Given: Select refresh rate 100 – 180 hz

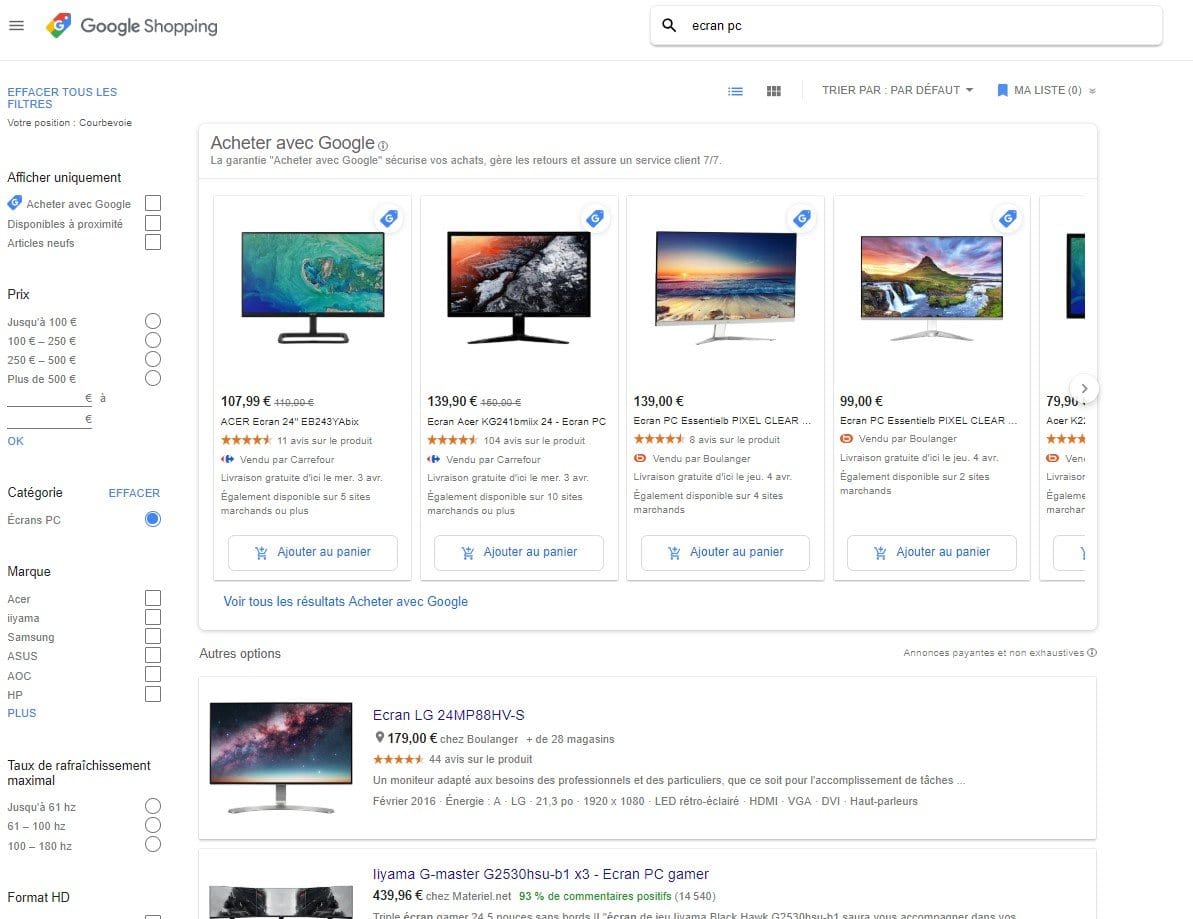Looking at the screenshot, I should click(153, 844).
